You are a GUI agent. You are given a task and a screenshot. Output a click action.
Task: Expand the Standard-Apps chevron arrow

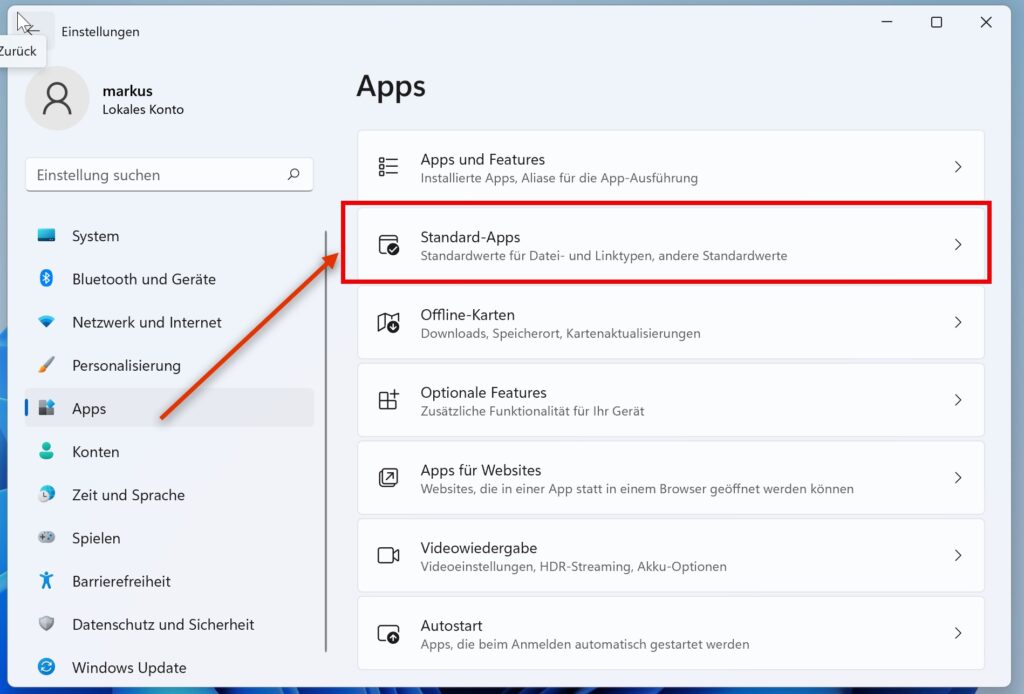(x=957, y=245)
